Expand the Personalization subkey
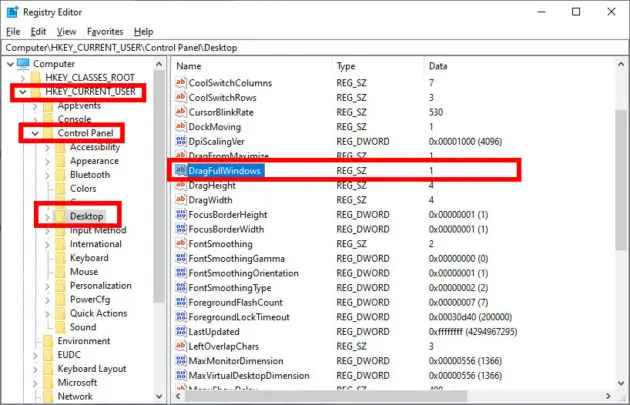This screenshot has width=630, height=405. coord(47,286)
